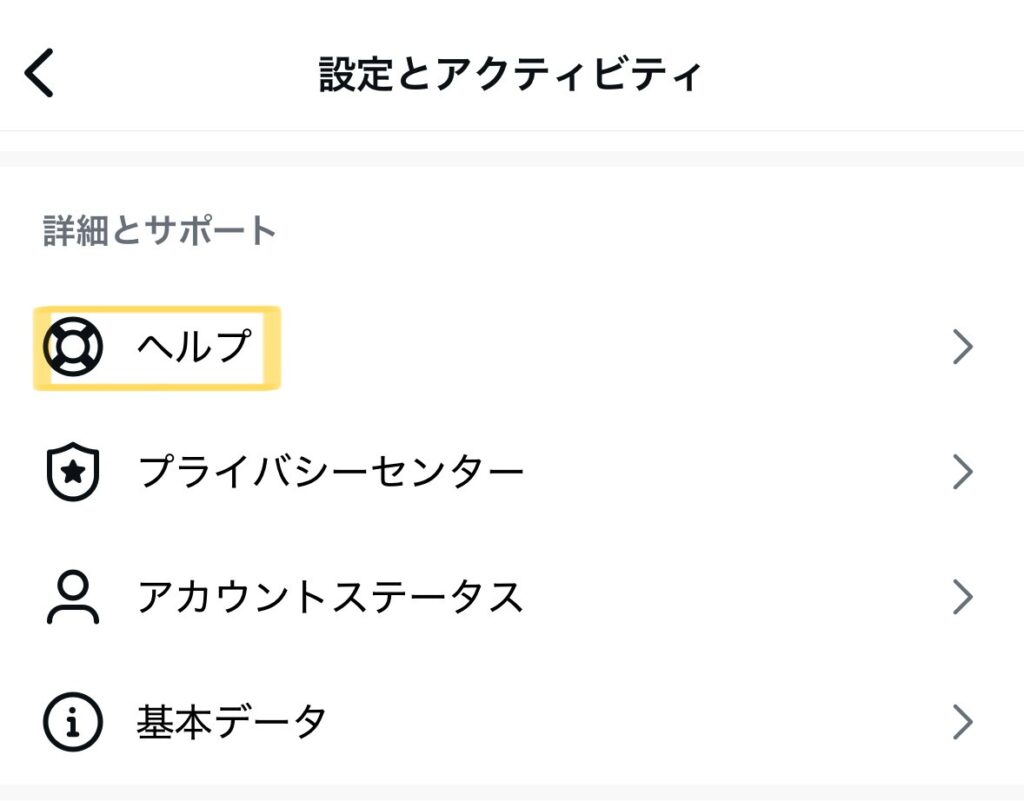The height and width of the screenshot is (801, 1024).
Task: Expand アカウントステータス via its chevron
Action: coord(962,597)
